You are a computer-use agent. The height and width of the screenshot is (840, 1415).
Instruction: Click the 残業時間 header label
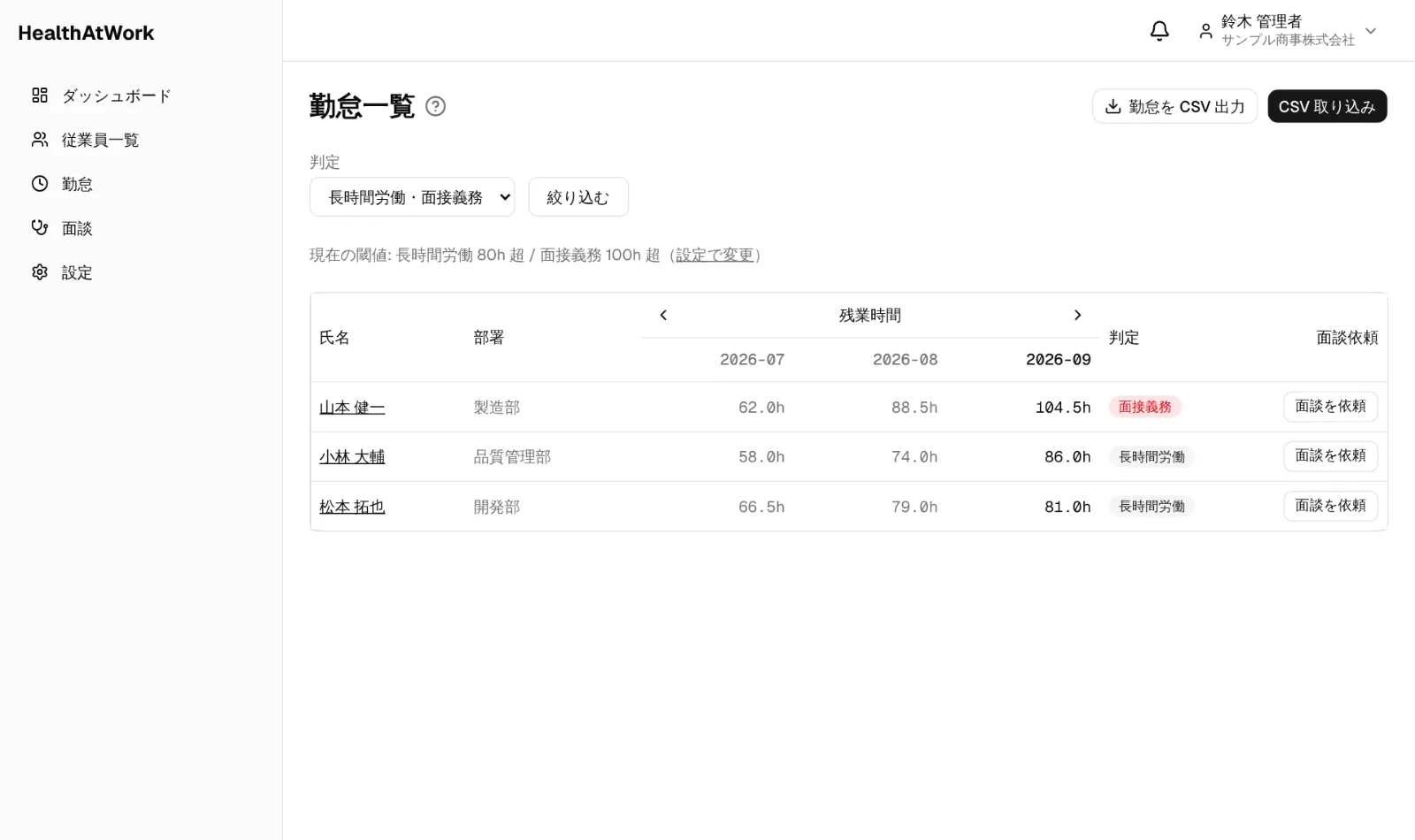tap(870, 315)
